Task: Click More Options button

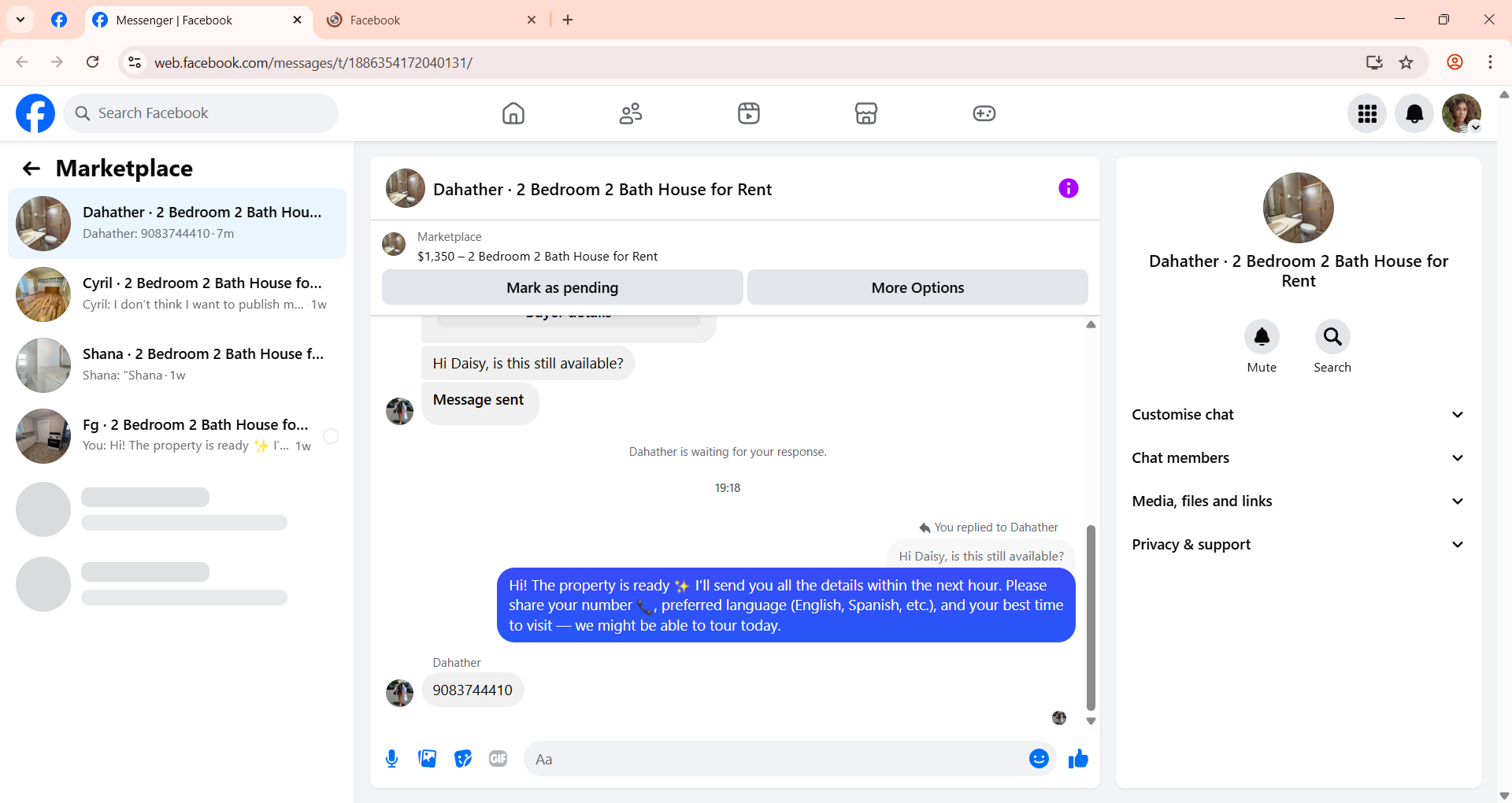Action: point(917,287)
